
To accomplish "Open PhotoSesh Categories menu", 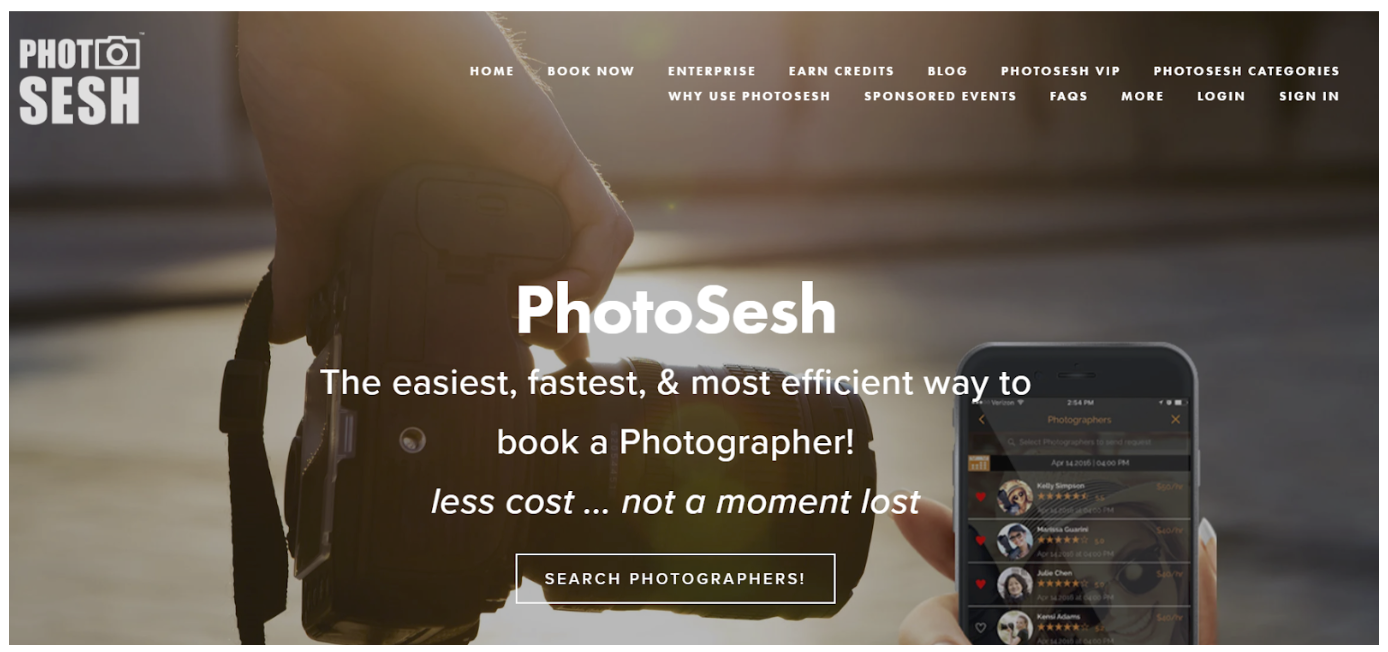I will [1246, 71].
